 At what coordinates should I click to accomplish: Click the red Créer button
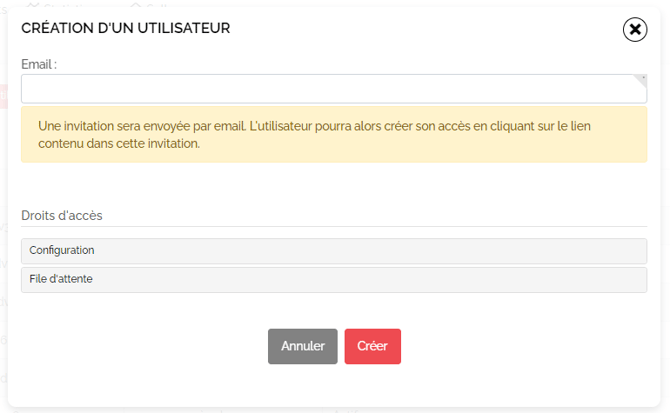373,346
